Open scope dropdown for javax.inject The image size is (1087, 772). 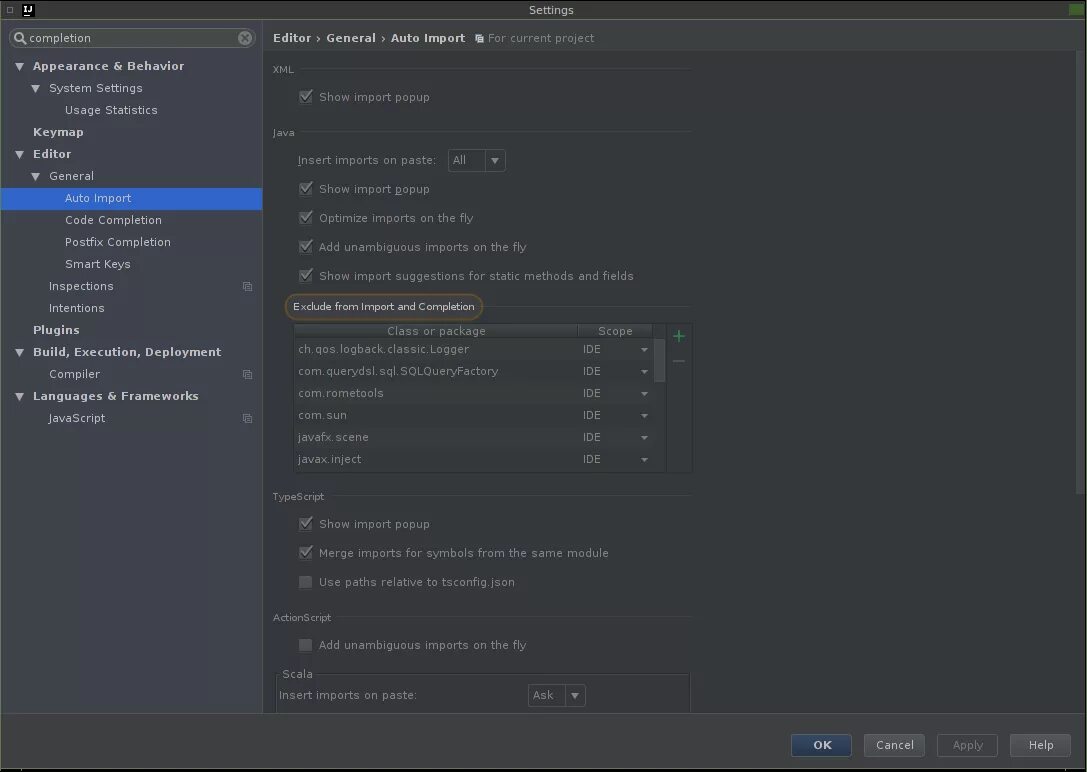pyautogui.click(x=644, y=460)
